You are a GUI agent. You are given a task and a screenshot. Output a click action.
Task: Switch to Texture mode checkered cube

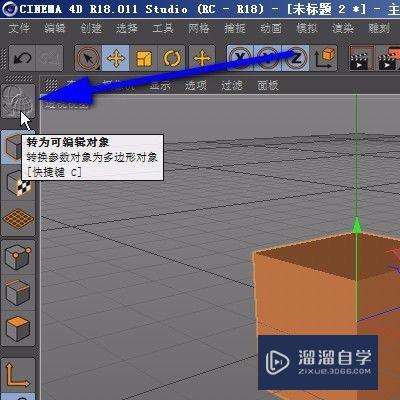pyautogui.click(x=18, y=183)
